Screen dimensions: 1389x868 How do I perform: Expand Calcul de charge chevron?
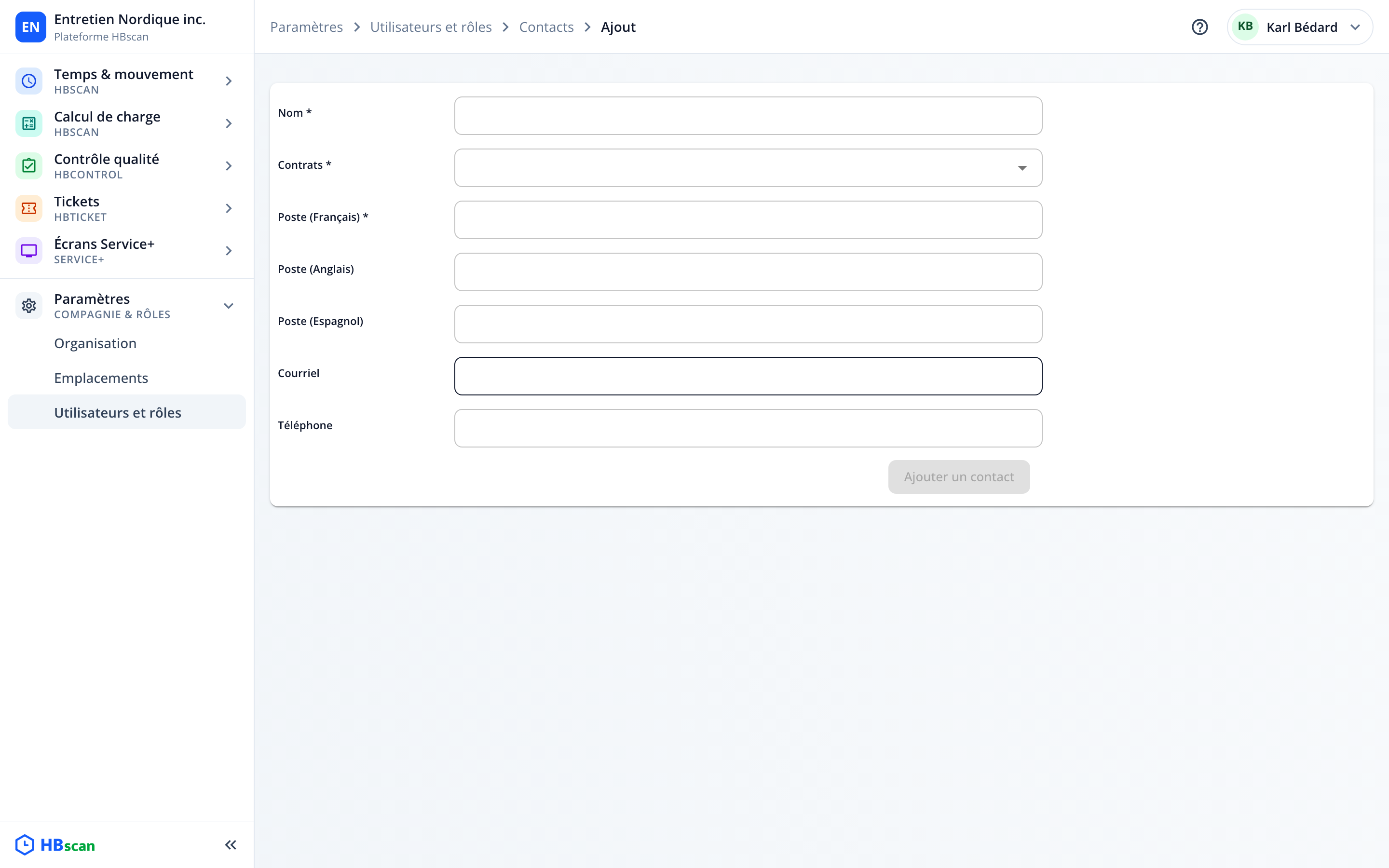pos(229,123)
